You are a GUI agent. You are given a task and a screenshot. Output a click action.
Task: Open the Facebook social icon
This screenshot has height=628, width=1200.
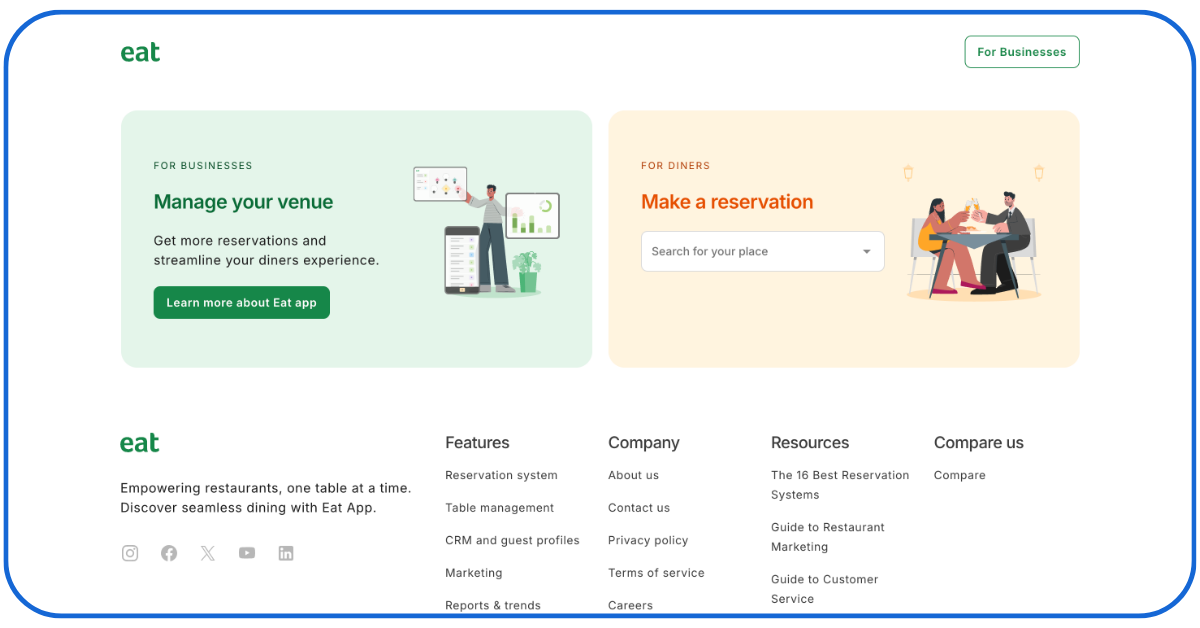pos(169,553)
